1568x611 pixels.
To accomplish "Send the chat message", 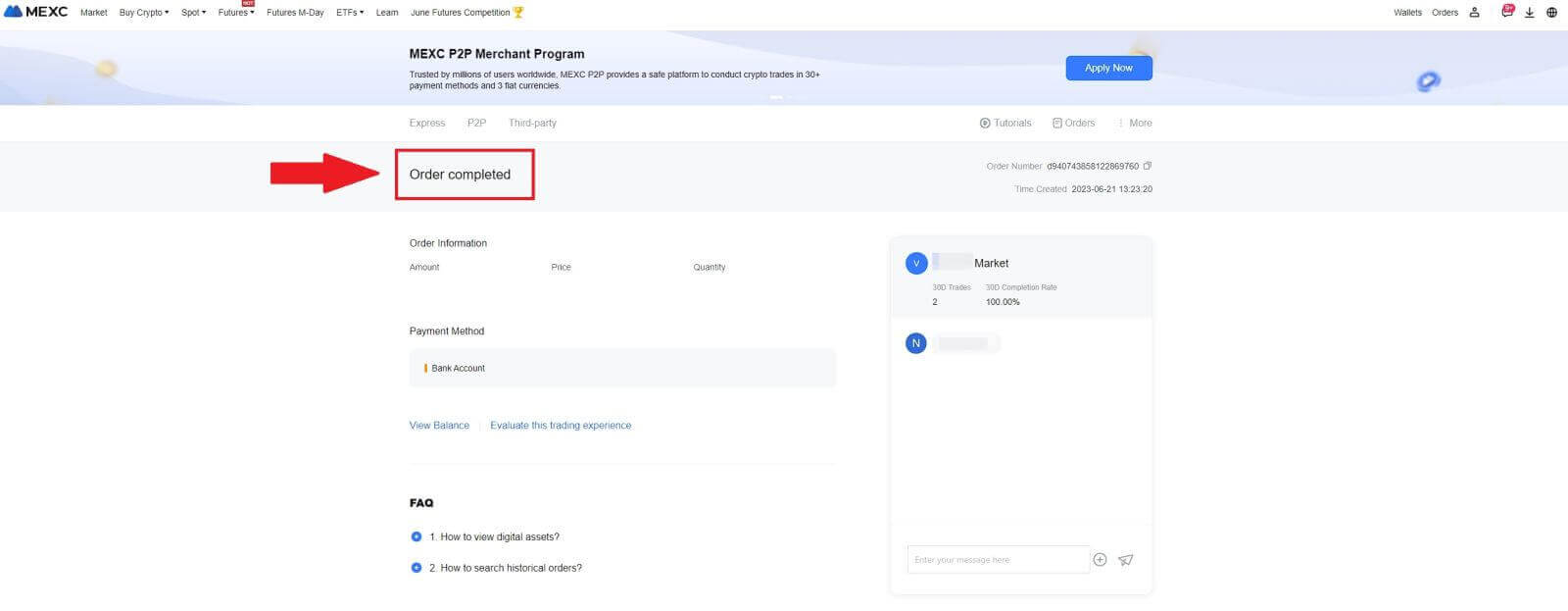I will (1125, 560).
